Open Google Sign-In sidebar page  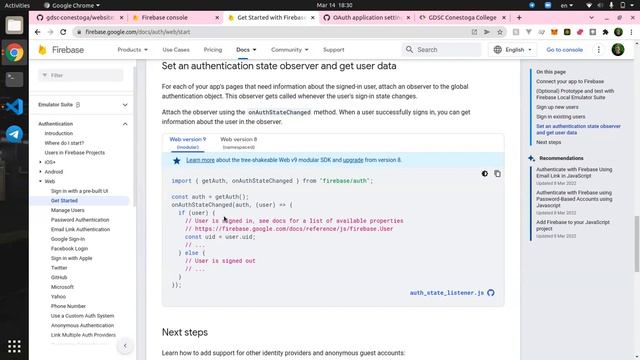(x=68, y=239)
